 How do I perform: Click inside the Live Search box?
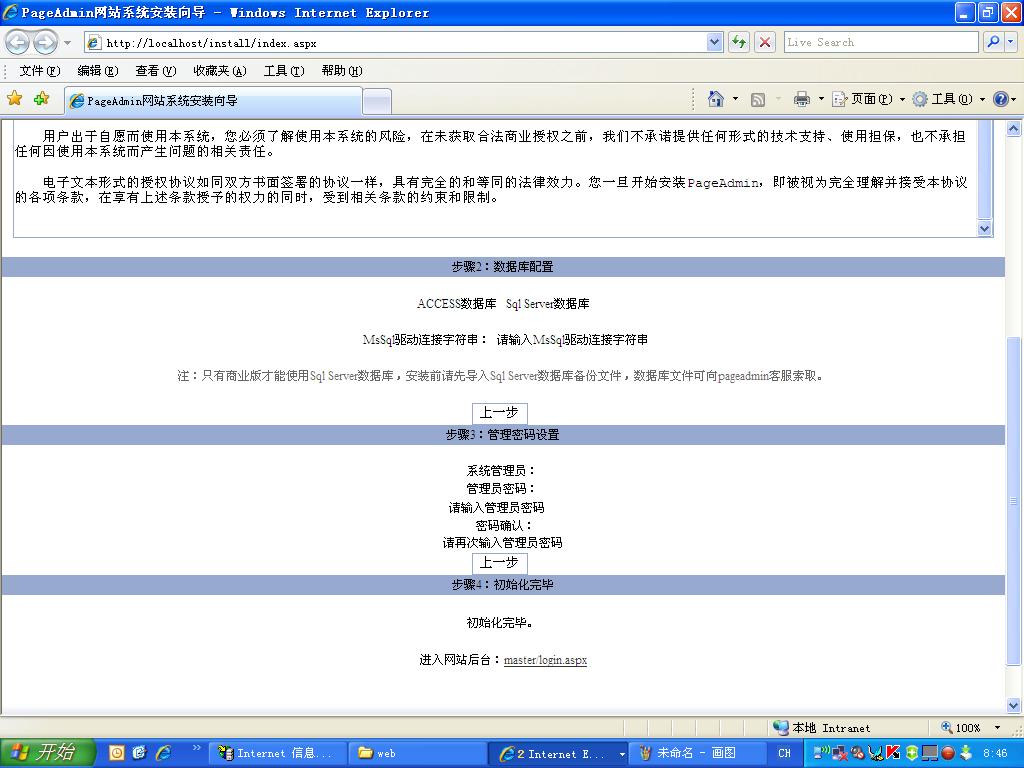point(881,42)
